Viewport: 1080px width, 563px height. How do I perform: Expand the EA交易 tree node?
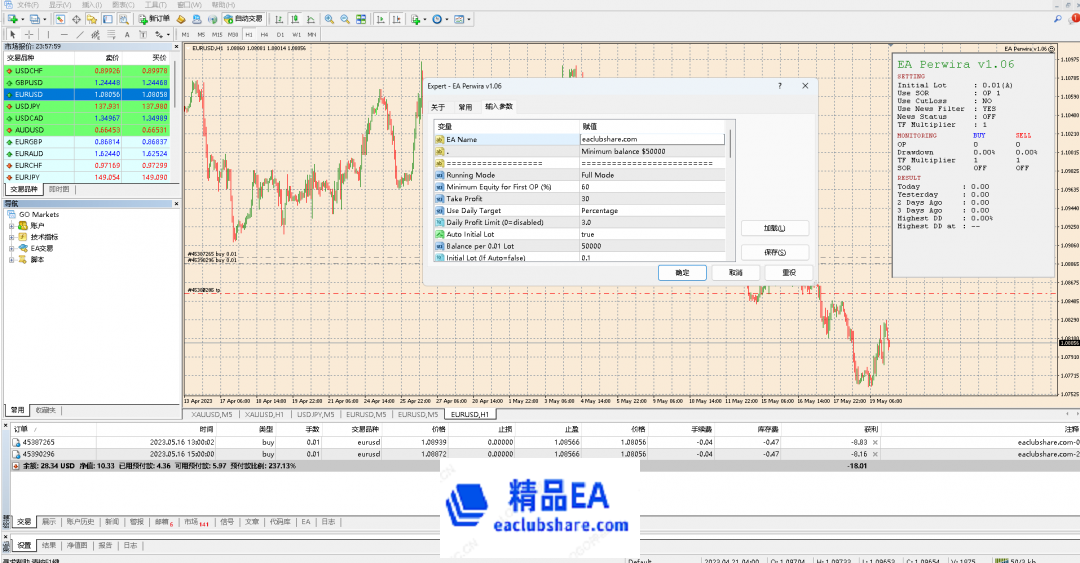coord(11,248)
